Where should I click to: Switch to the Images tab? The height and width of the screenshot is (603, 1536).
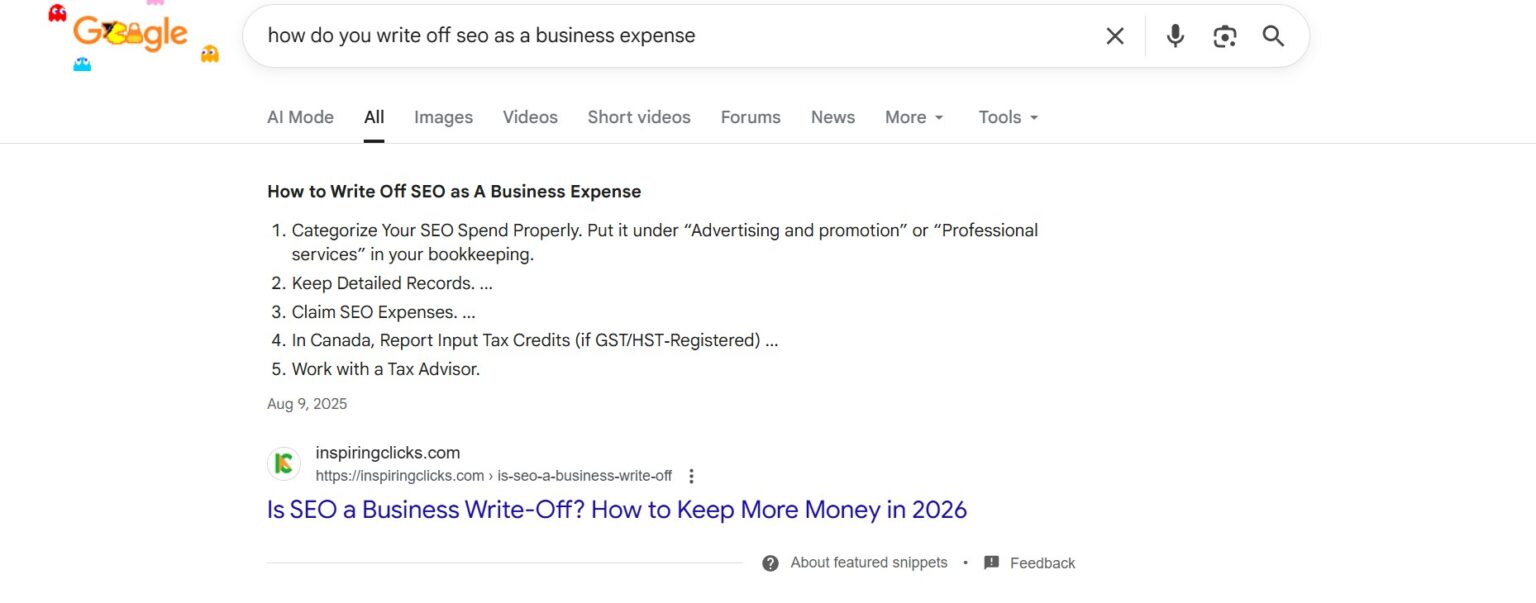(443, 117)
